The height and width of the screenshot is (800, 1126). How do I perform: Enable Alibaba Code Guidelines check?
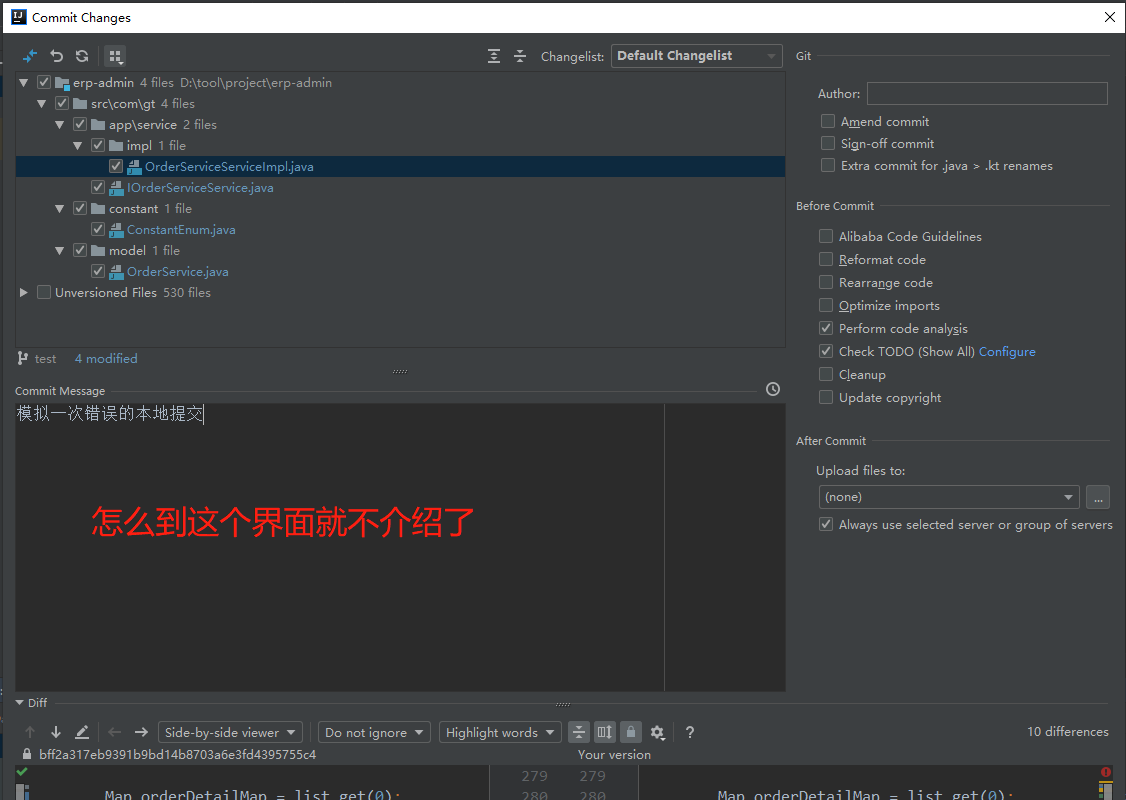point(826,236)
